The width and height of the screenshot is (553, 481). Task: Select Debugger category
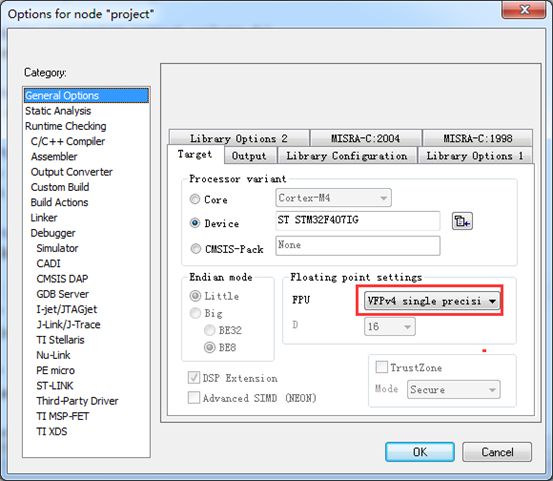click(x=53, y=233)
